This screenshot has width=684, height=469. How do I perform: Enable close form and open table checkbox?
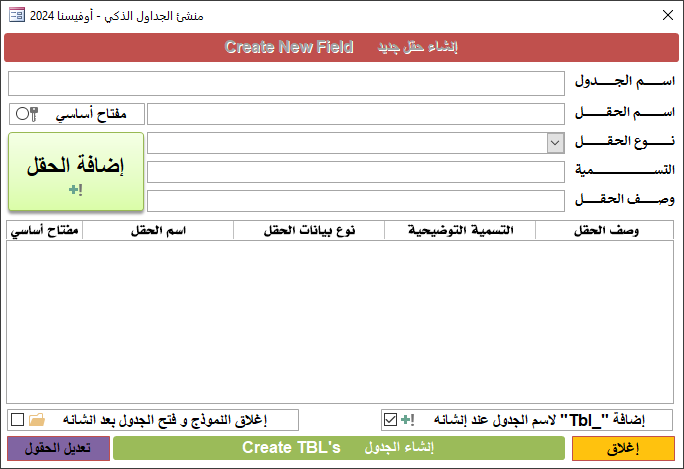tap(17, 419)
